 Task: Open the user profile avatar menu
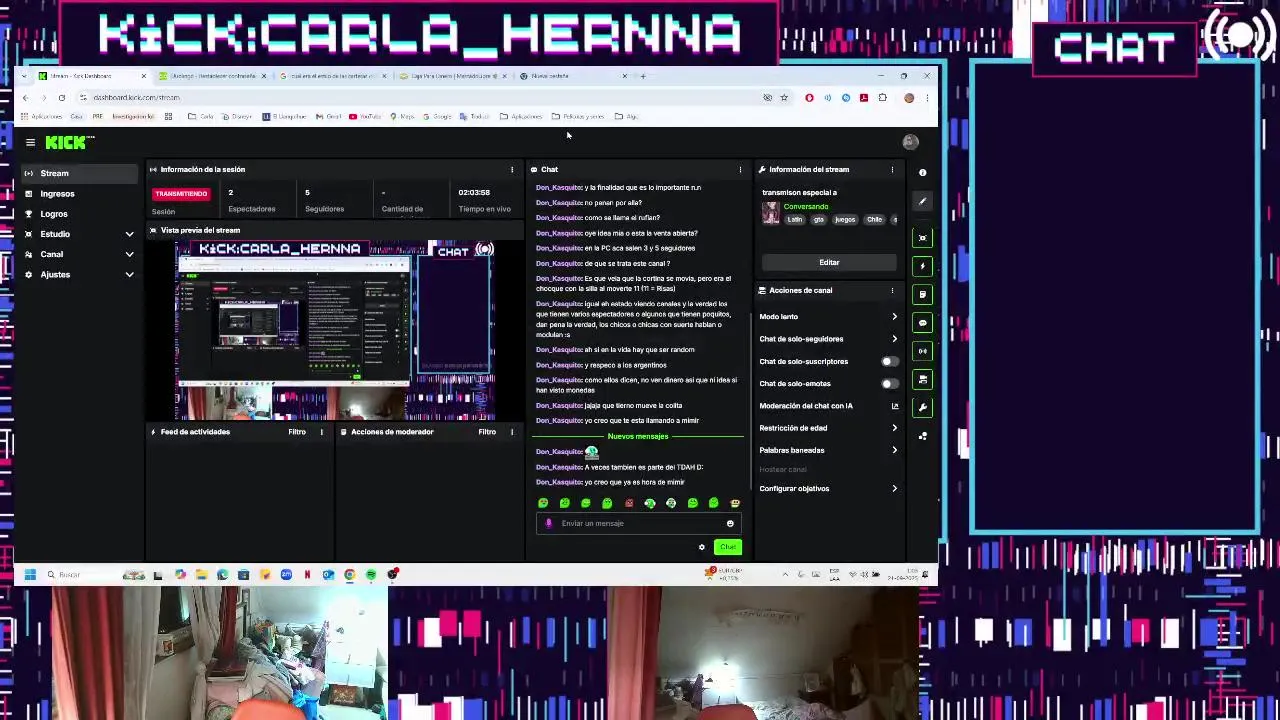click(x=910, y=142)
